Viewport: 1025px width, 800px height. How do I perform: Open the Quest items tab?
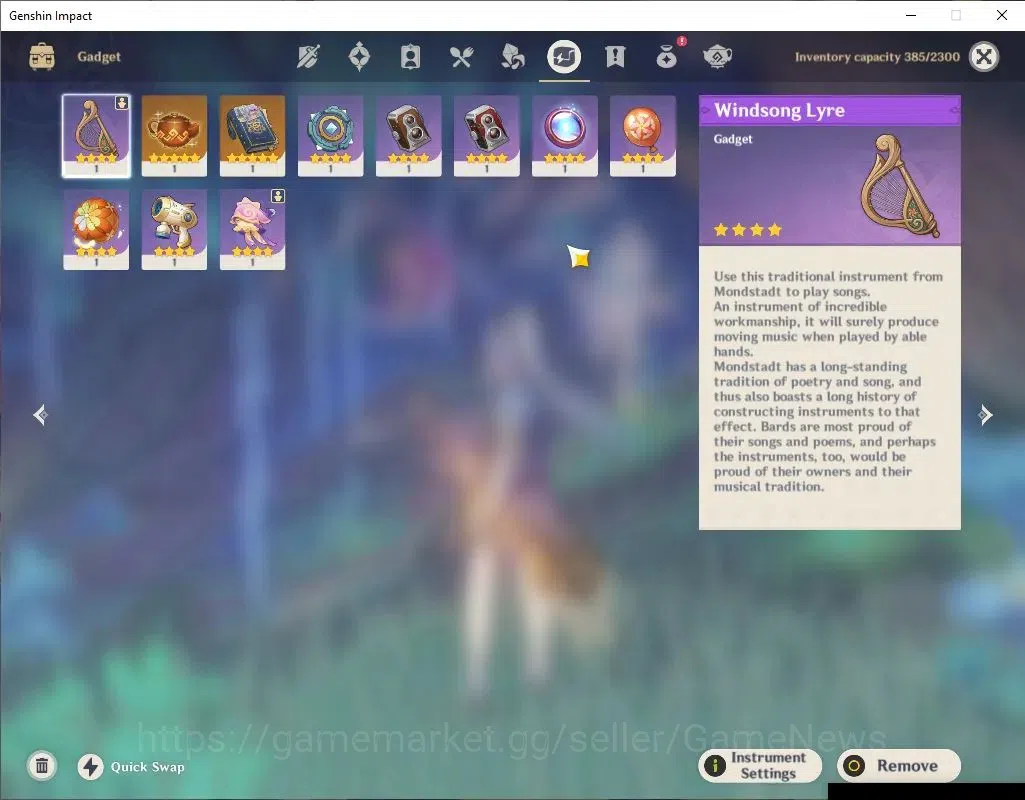click(x=615, y=57)
